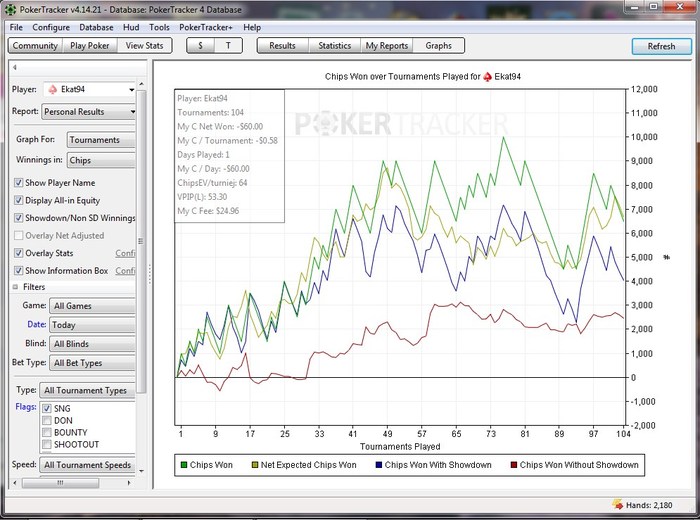The width and height of the screenshot is (700, 520).
Task: Click the sidebar scroll-down arrow
Action: click(142, 471)
